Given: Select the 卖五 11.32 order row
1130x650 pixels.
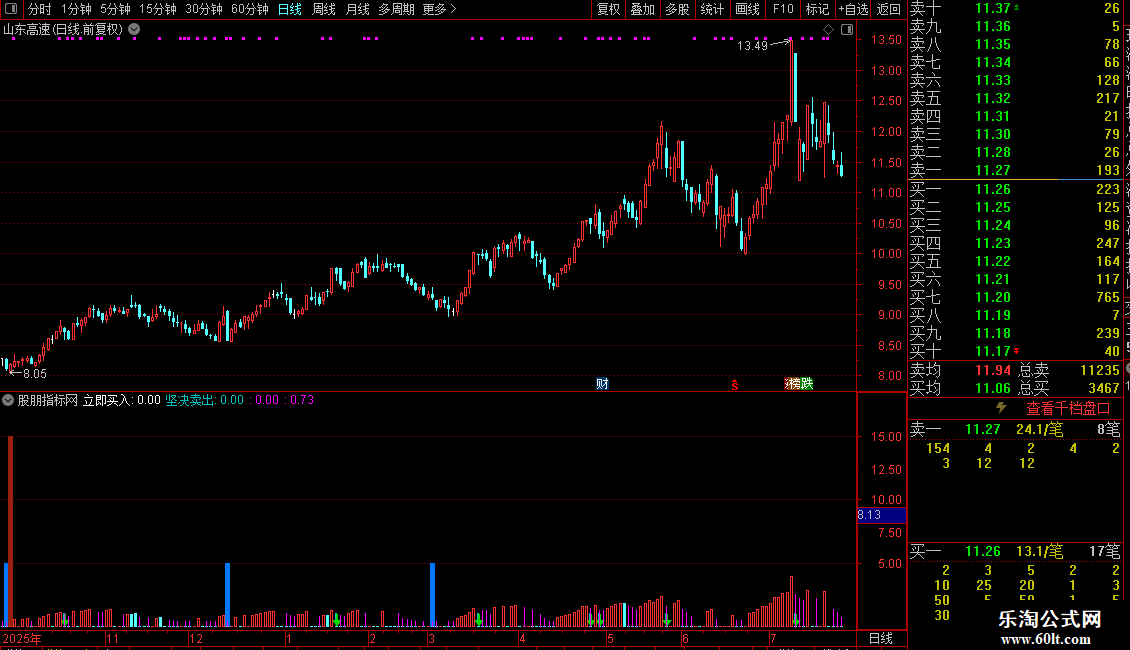Looking at the screenshot, I should coord(1015,98).
